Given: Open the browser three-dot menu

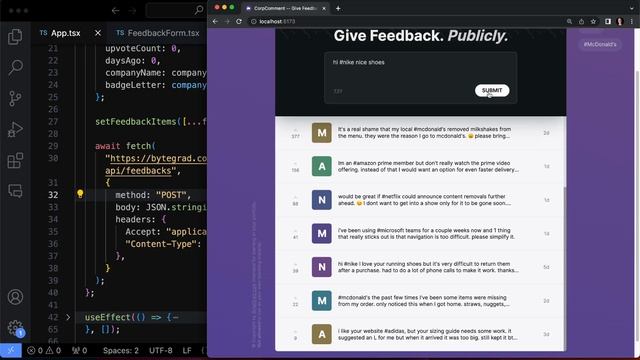Looking at the screenshot, I should (x=631, y=21).
